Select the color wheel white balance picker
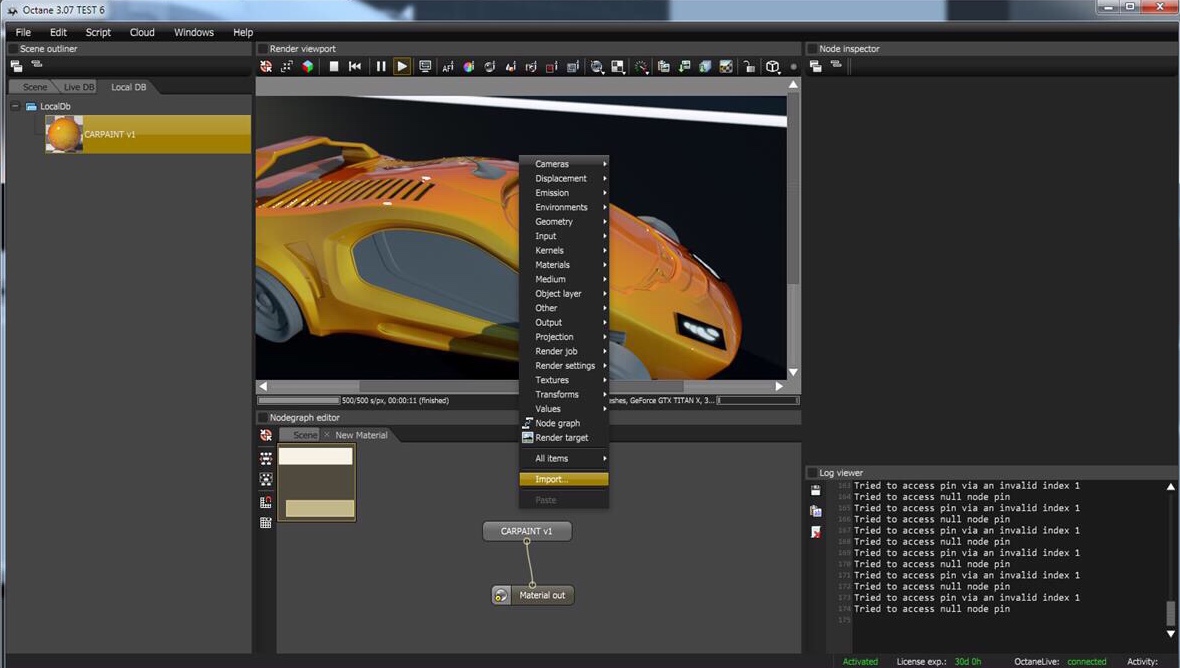1180x668 pixels. 468,67
